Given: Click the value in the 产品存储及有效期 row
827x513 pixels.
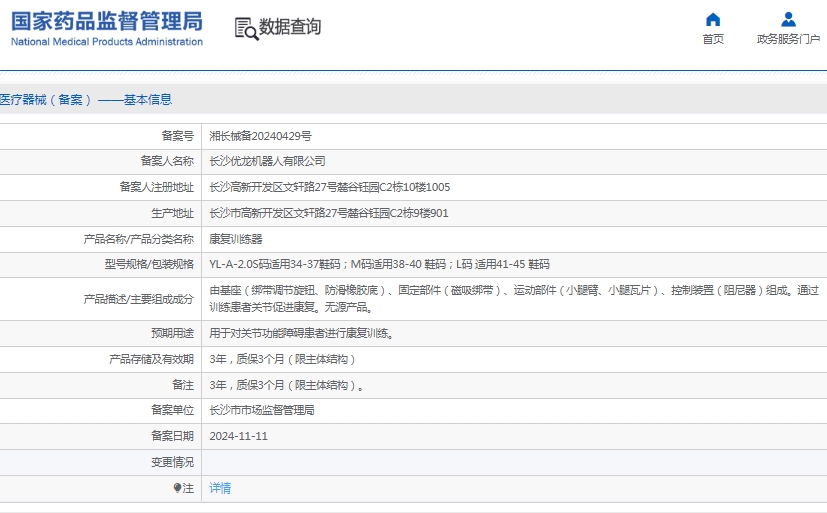Looking at the screenshot, I should pyautogui.click(x=282, y=359).
